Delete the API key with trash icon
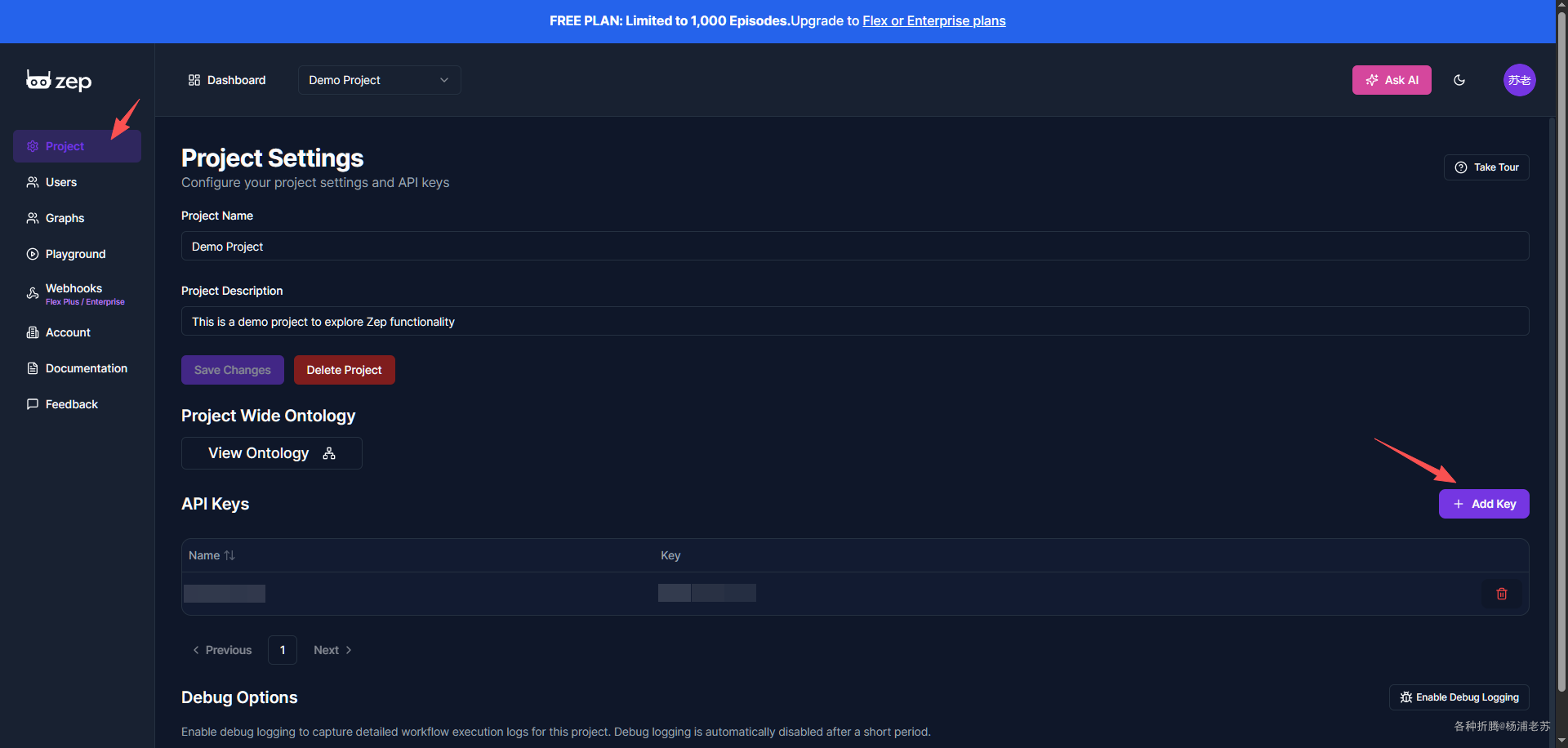Screen dimensions: 1568x748 coord(1501,594)
